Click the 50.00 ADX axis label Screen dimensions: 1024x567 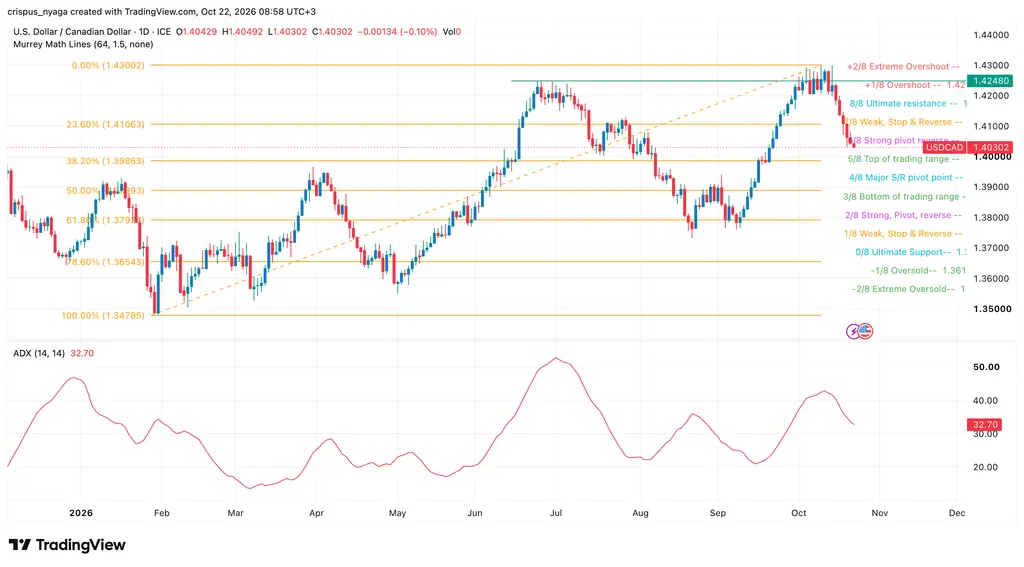(x=986, y=367)
